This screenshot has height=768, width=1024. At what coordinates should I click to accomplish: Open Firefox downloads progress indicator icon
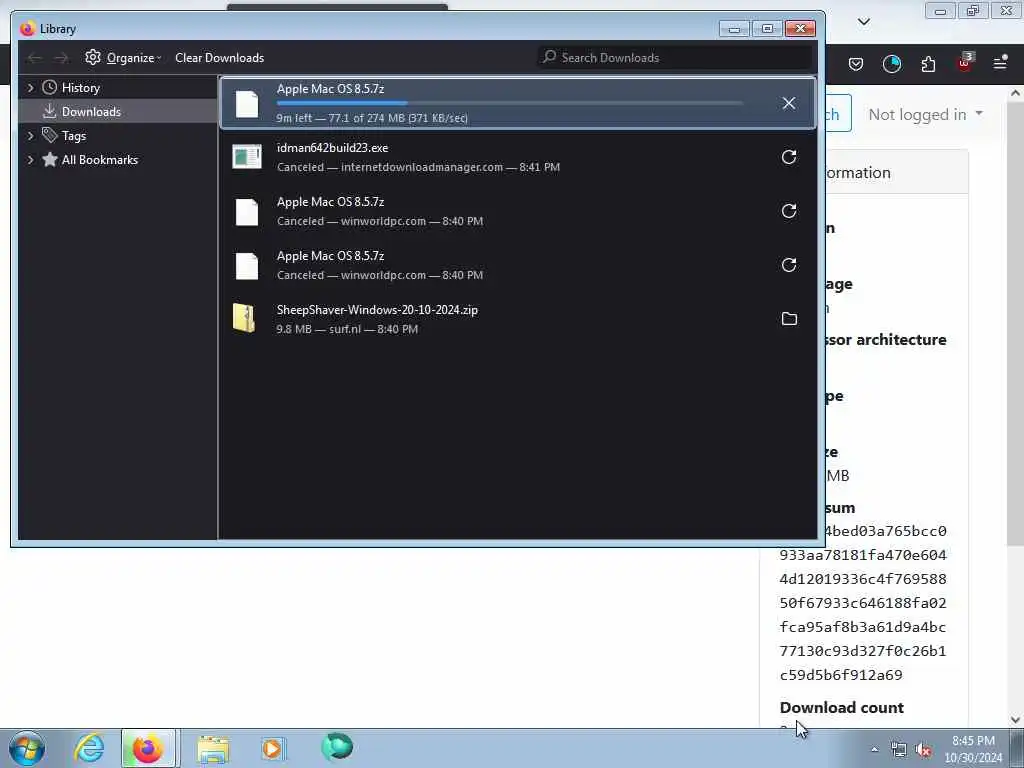[x=891, y=63]
